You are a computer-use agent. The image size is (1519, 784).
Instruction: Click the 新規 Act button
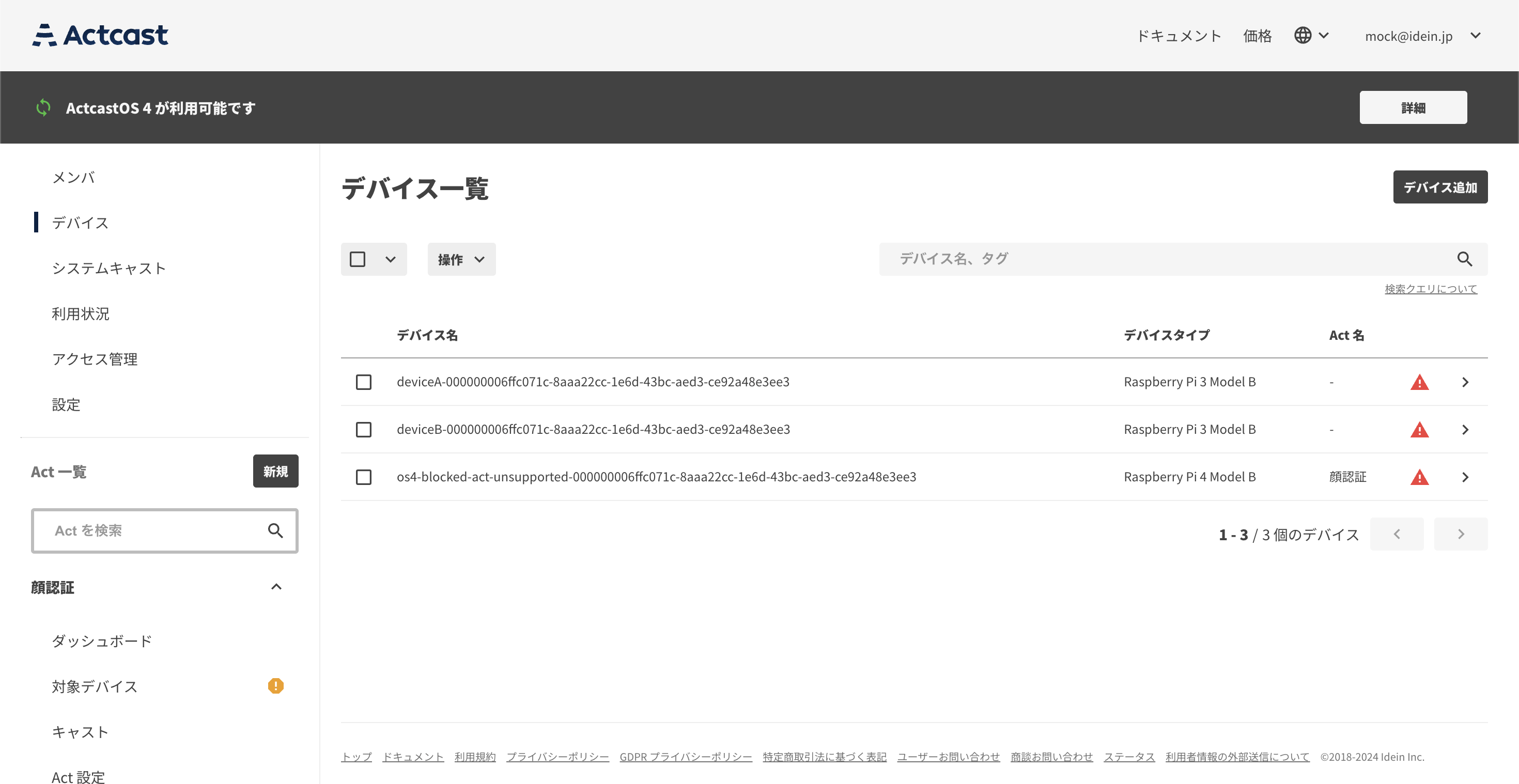pos(275,471)
